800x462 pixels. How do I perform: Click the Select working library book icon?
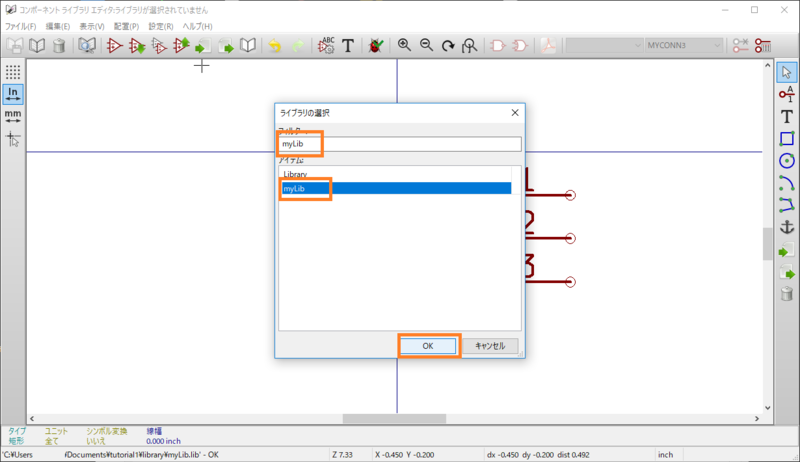click(37, 45)
